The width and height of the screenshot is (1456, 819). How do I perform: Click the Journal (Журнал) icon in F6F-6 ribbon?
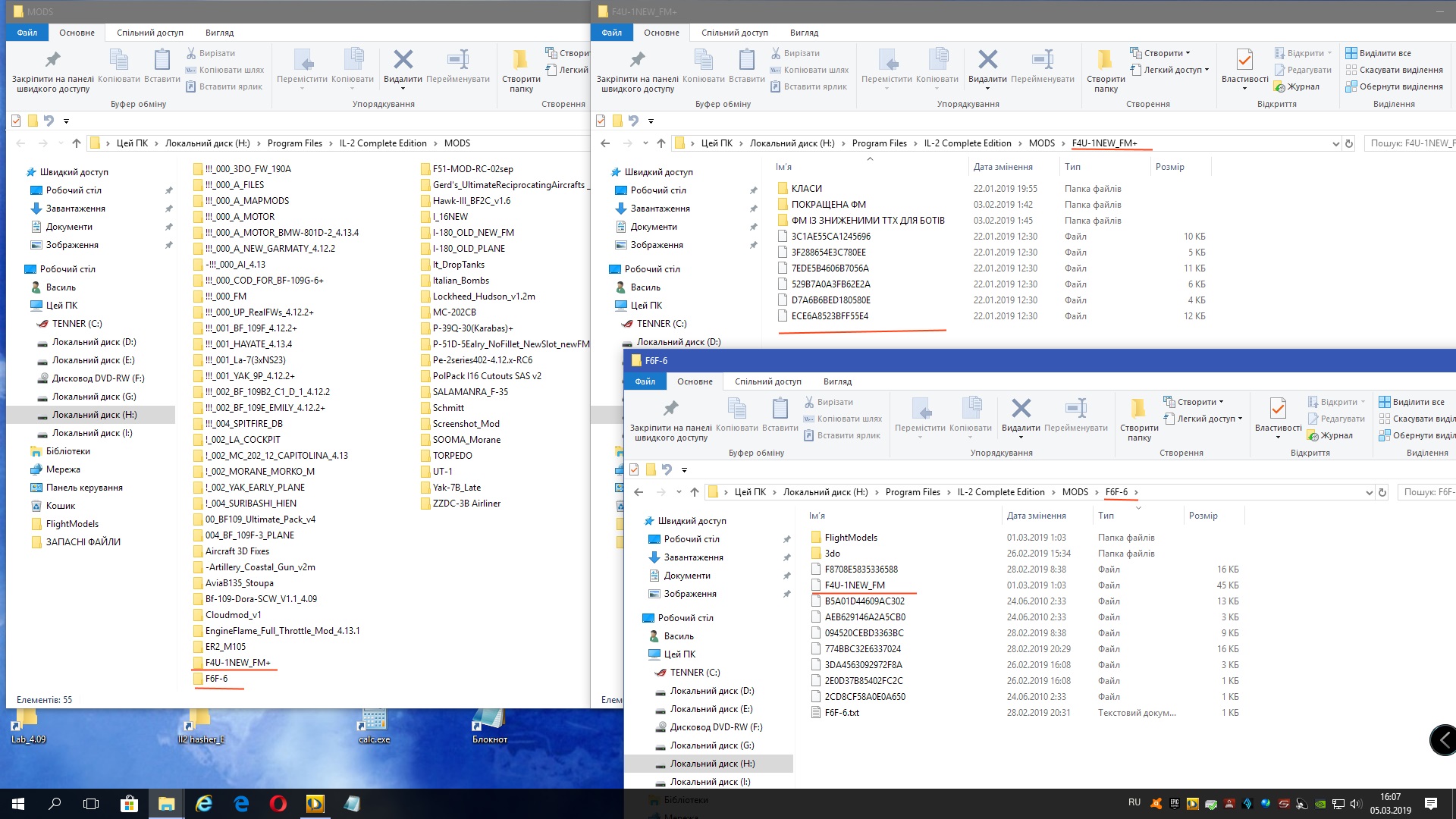[x=1330, y=435]
